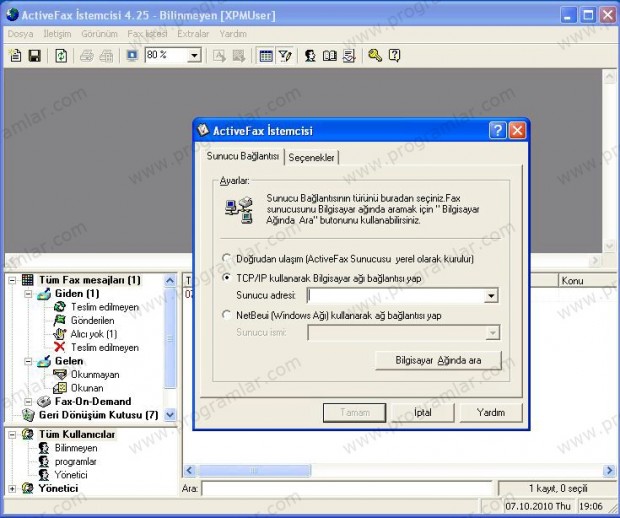Viewport: 620px width, 518px height.
Task: Open the filter funnel tool
Action: pos(285,56)
